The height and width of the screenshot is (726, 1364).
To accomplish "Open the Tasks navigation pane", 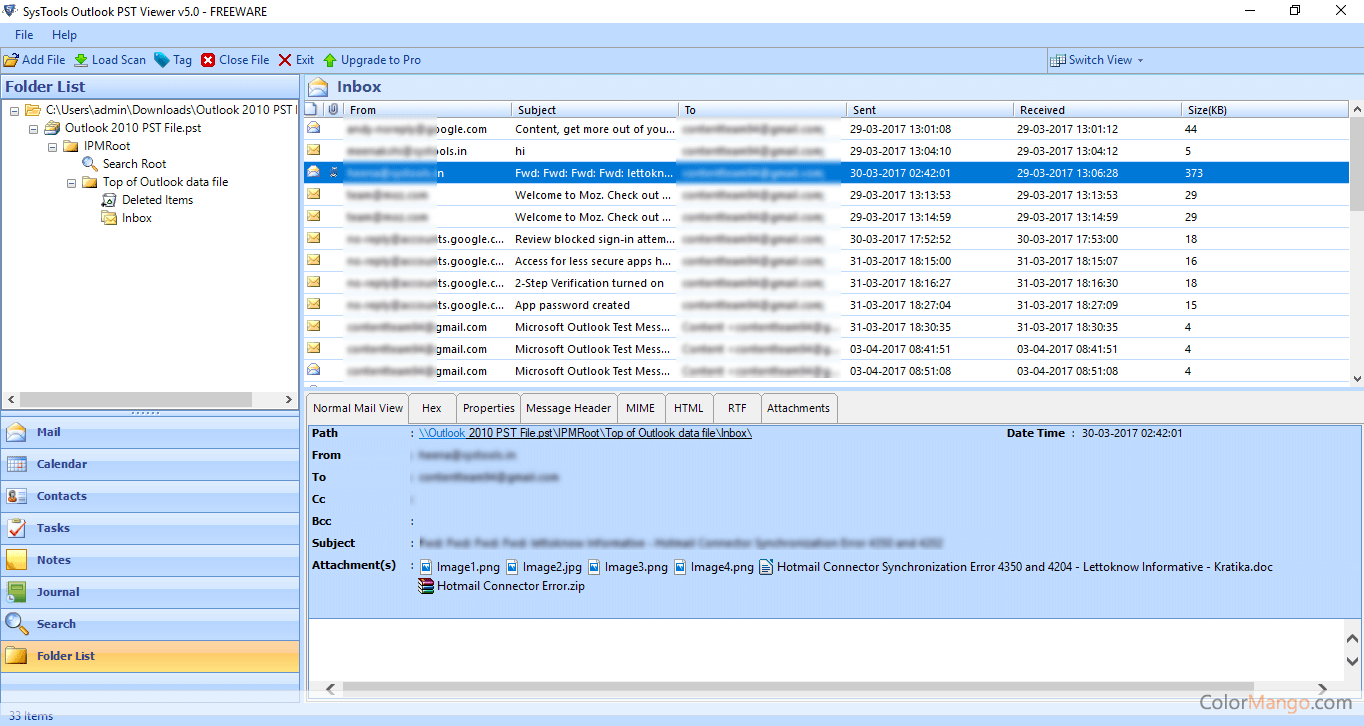I will pyautogui.click(x=150, y=528).
